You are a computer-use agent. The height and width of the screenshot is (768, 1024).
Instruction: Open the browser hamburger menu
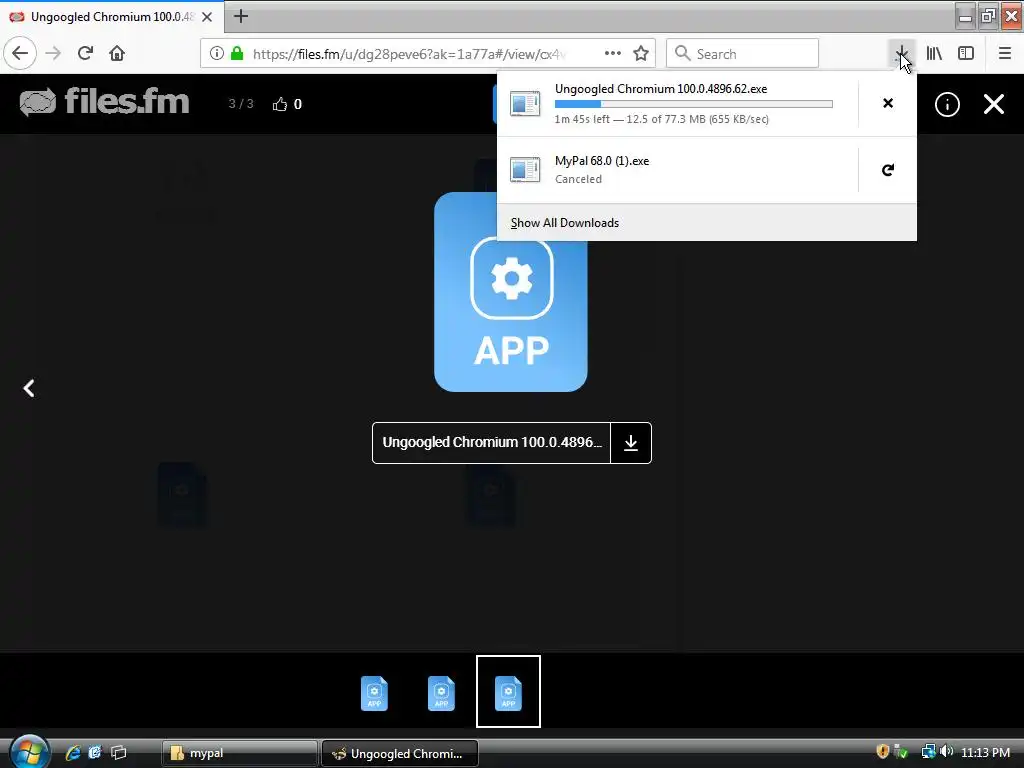[x=1004, y=54]
